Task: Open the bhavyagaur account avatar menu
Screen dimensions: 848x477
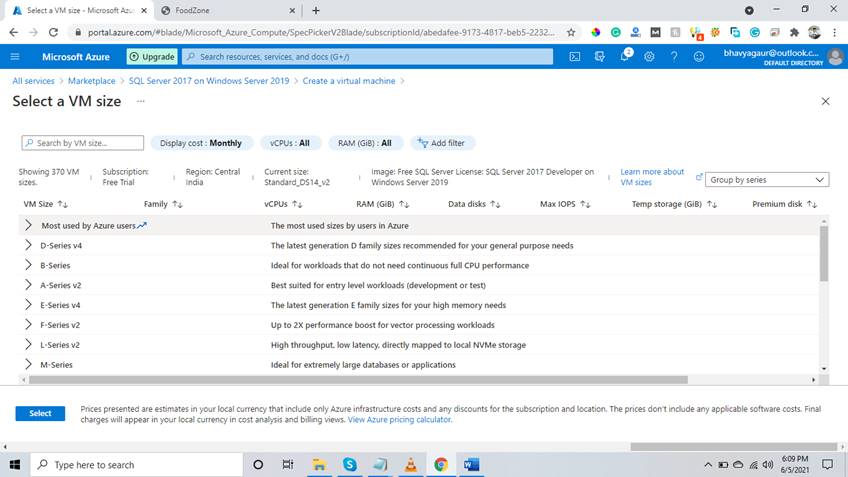Action: tap(835, 56)
